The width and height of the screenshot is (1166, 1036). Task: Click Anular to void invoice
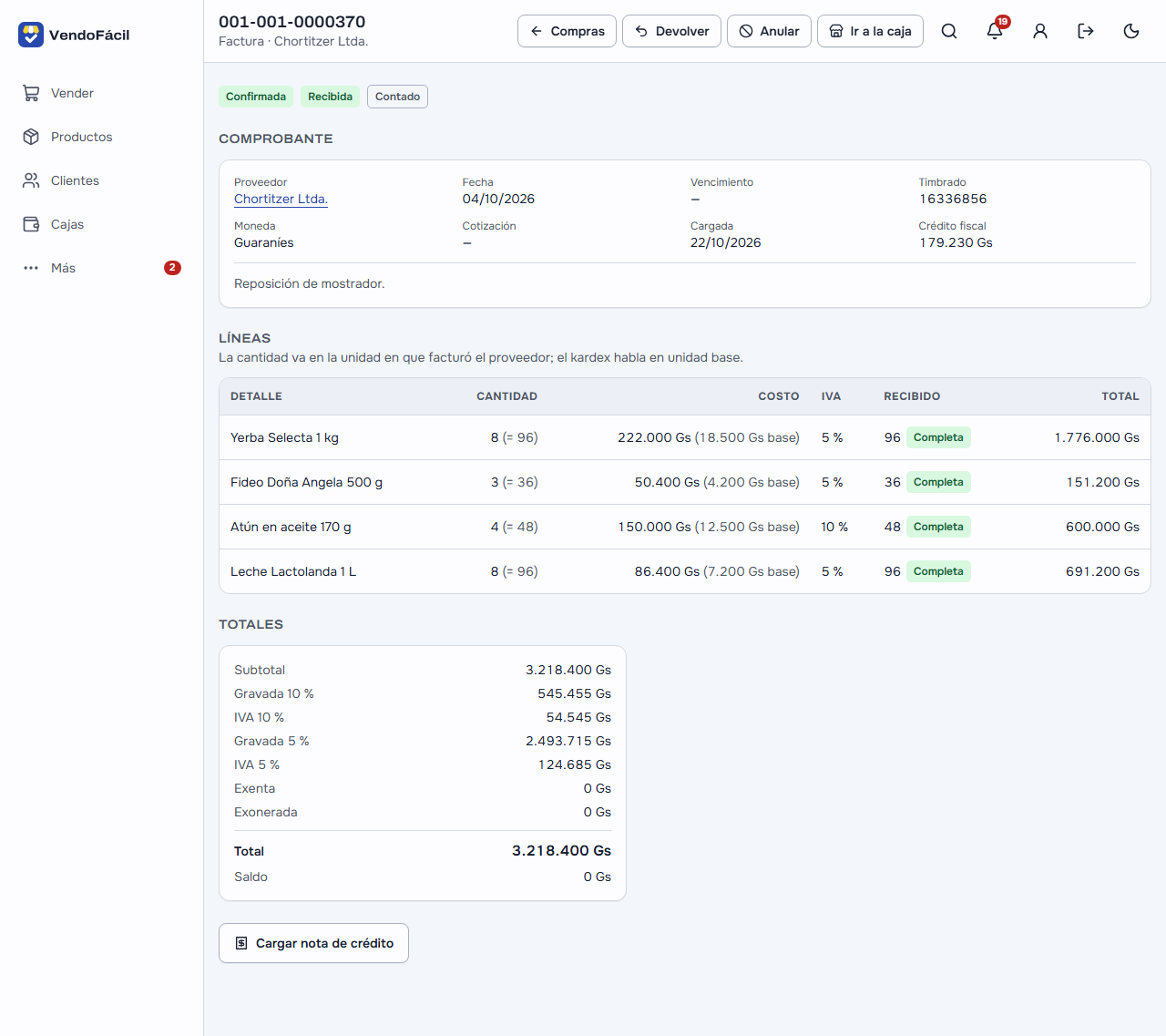click(769, 31)
